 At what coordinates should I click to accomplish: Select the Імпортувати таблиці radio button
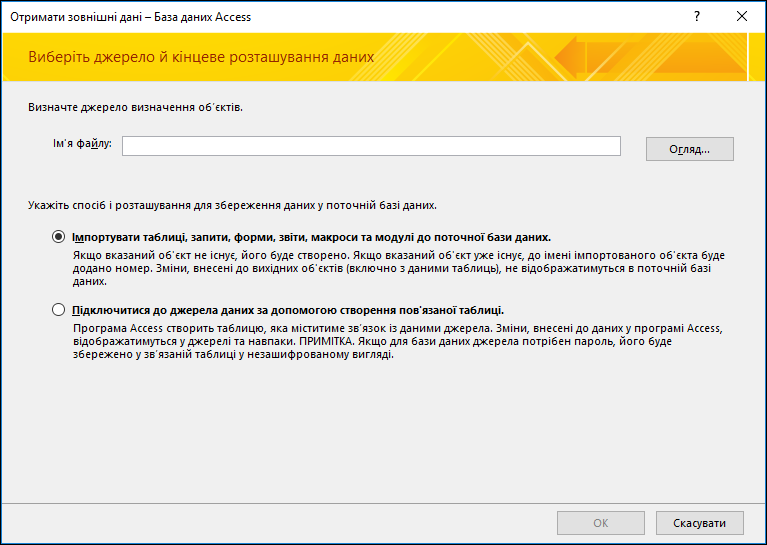point(58,237)
